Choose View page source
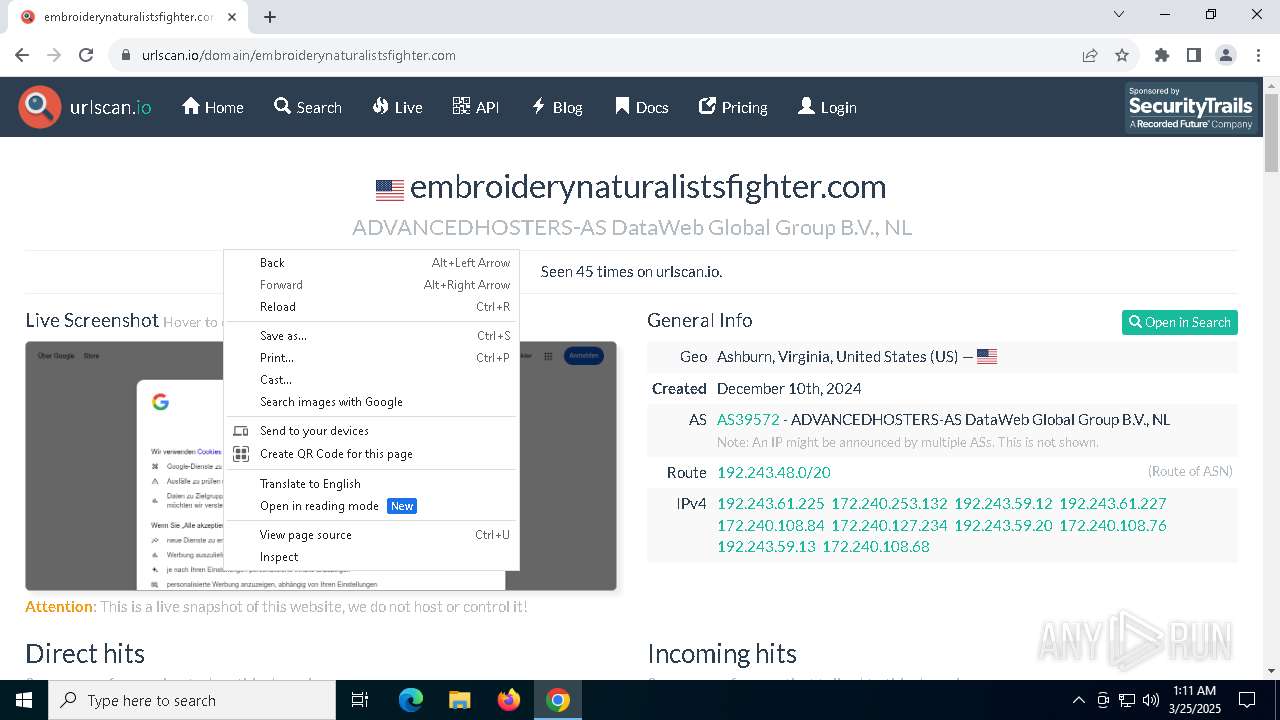This screenshot has height=720, width=1280. [x=371, y=535]
